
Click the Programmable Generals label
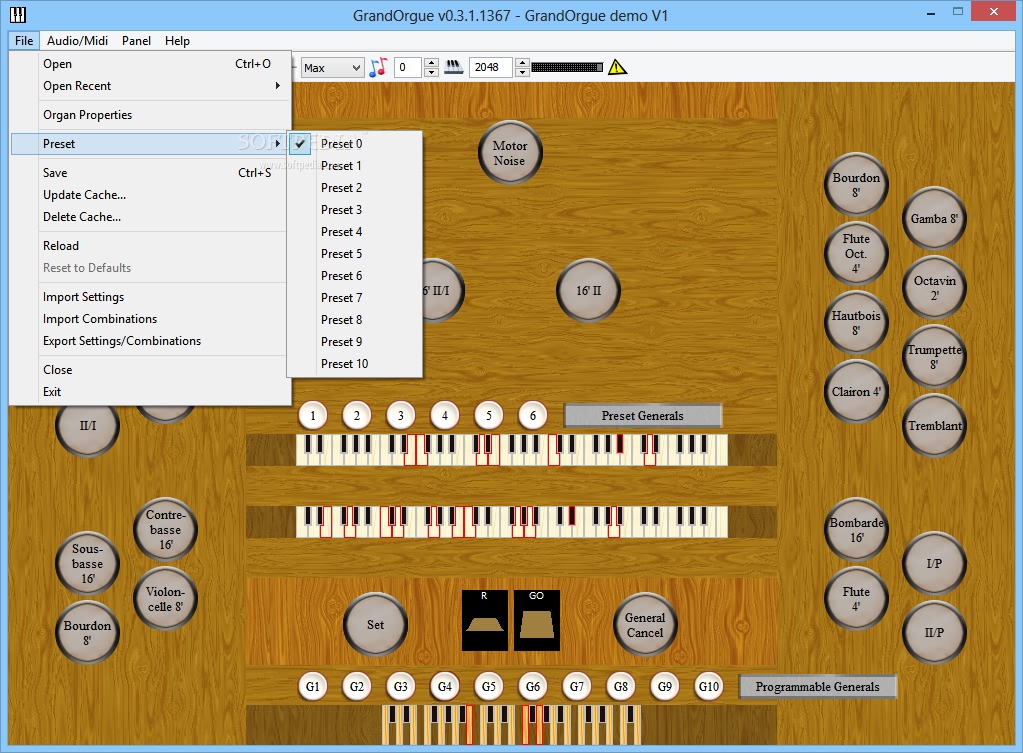click(817, 686)
